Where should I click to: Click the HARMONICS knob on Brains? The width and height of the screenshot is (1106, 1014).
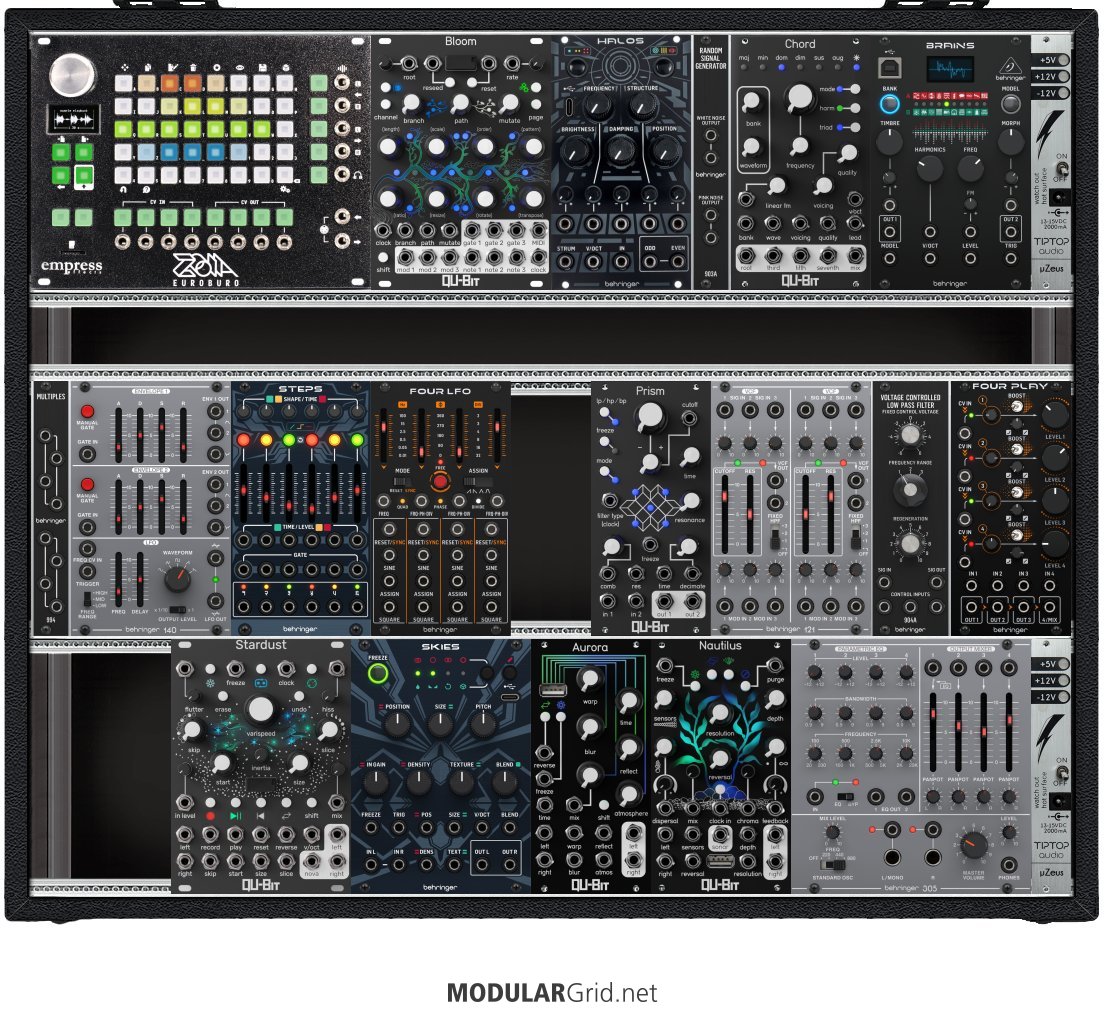(x=929, y=169)
